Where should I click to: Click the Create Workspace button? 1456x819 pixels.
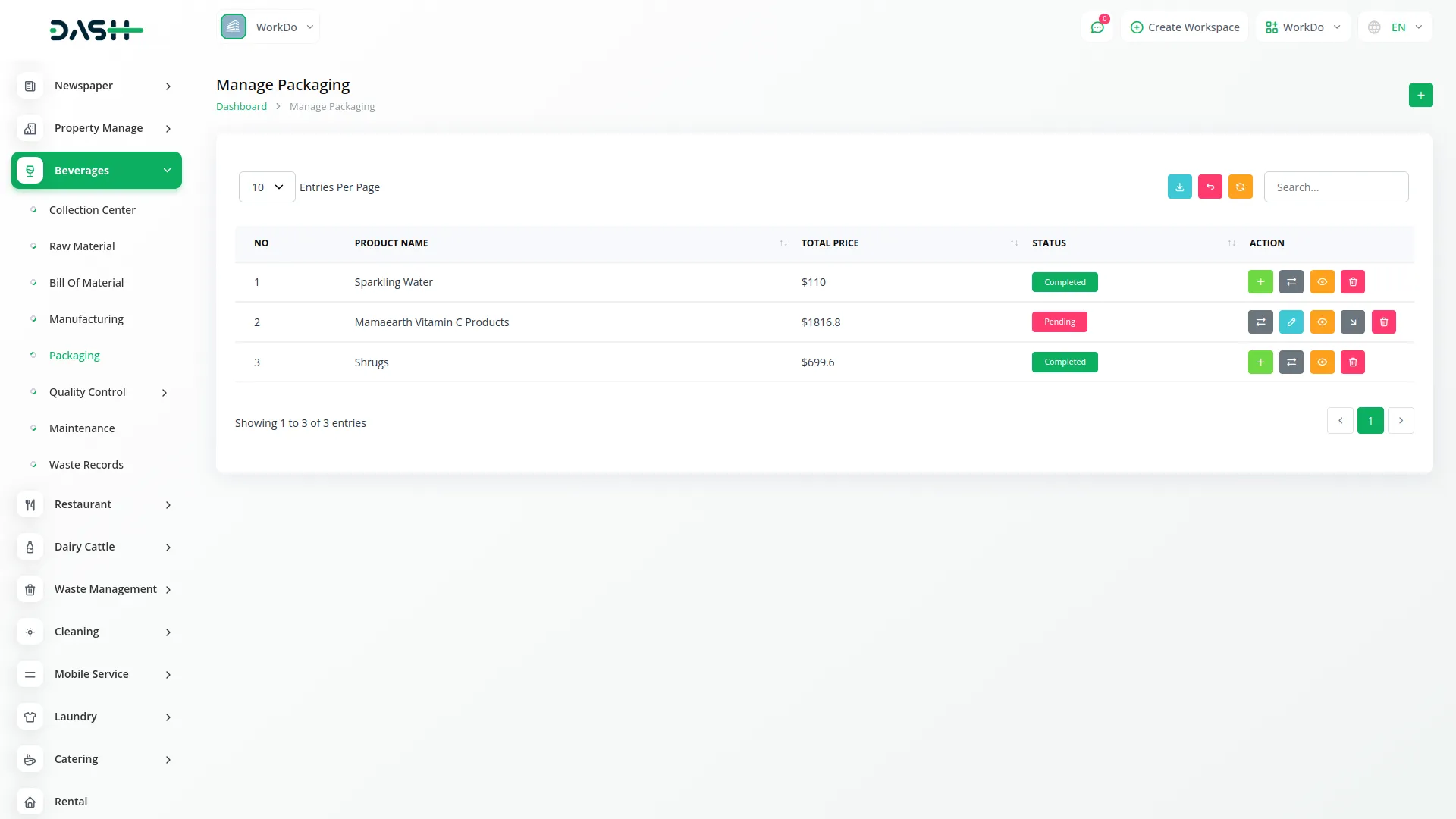click(x=1185, y=27)
